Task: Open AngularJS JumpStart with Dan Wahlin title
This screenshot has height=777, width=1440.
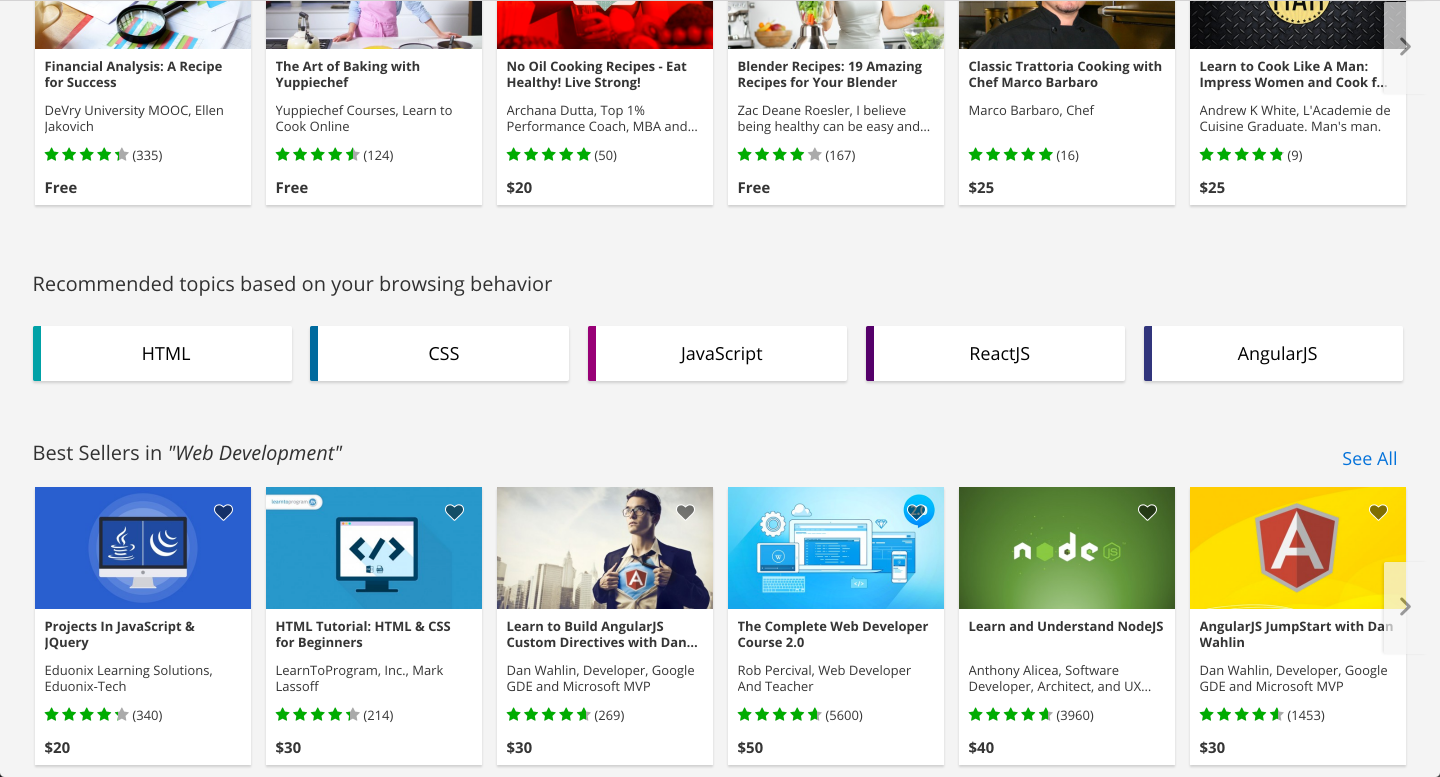Action: click(1296, 634)
